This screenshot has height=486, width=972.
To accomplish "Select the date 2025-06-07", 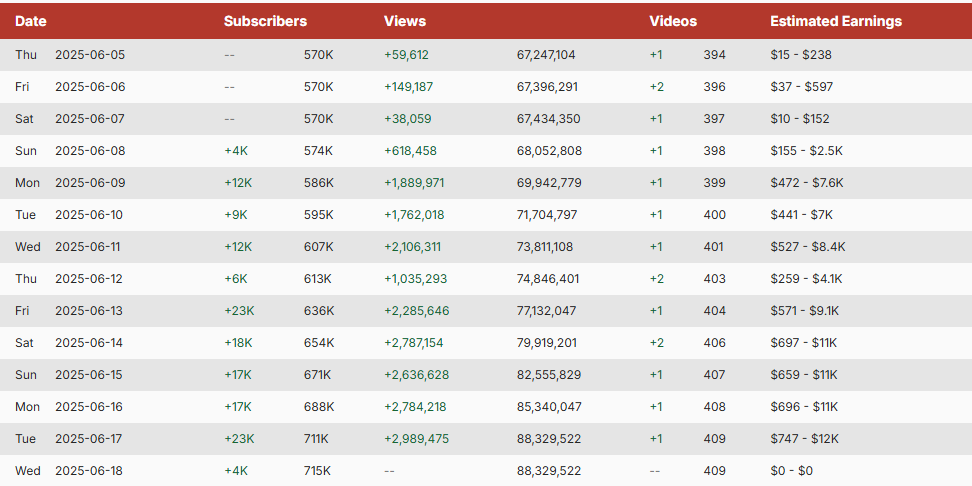I will point(90,119).
